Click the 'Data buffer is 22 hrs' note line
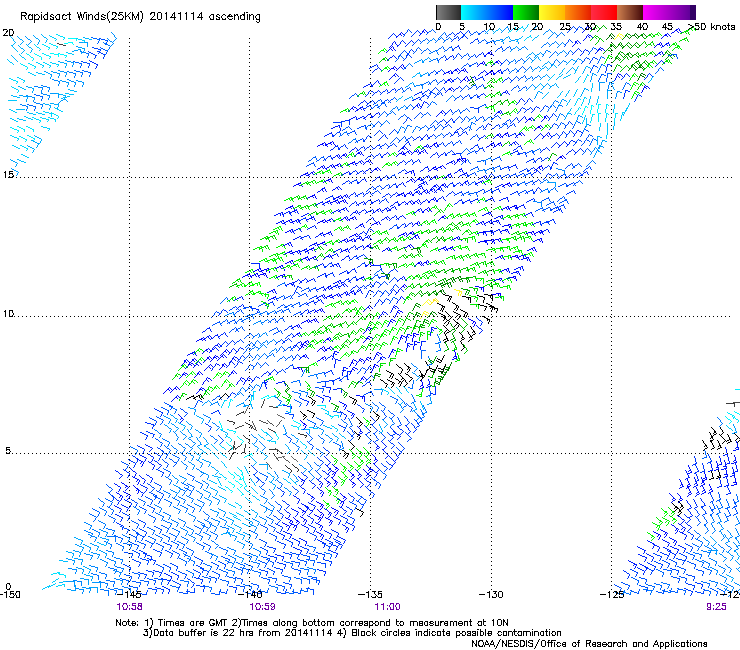This screenshot has width=740, height=650. pyautogui.click(x=352, y=633)
